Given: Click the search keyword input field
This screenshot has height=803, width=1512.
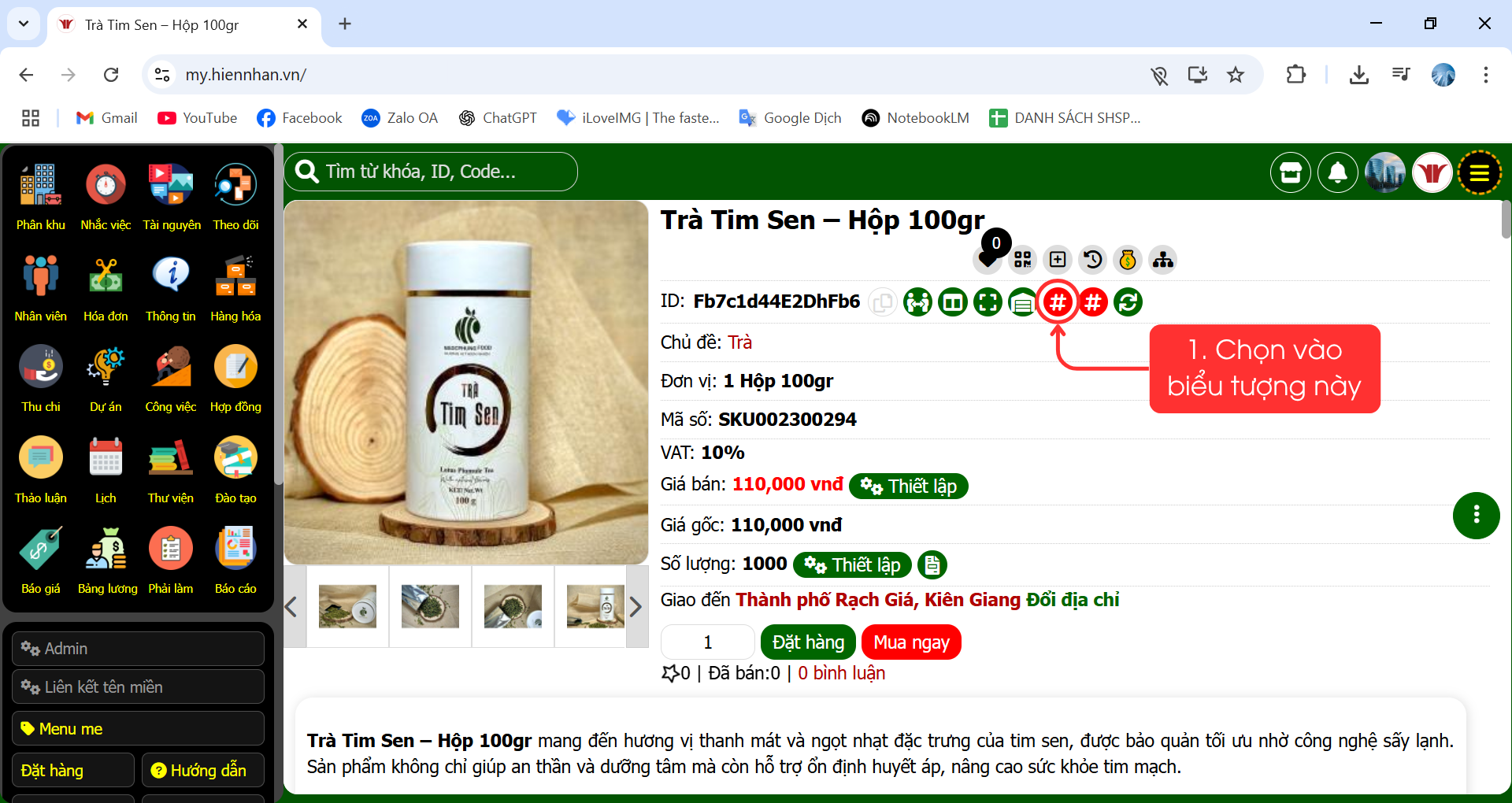Looking at the screenshot, I should click(431, 172).
